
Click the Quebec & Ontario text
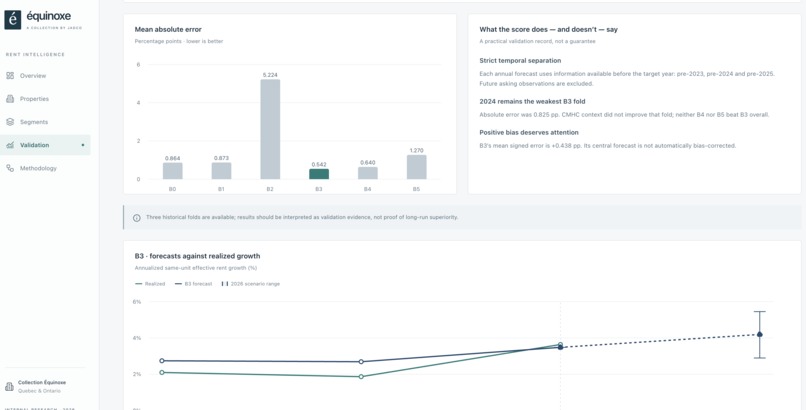tap(39, 391)
